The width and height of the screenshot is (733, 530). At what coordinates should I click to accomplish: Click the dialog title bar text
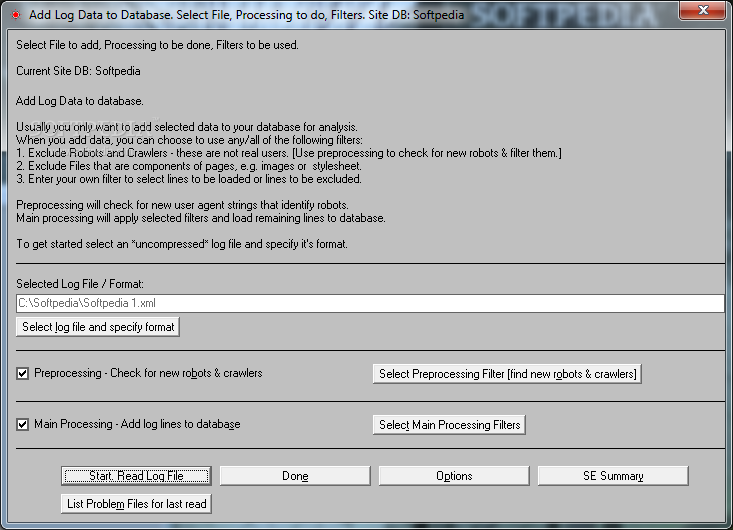click(x=246, y=15)
